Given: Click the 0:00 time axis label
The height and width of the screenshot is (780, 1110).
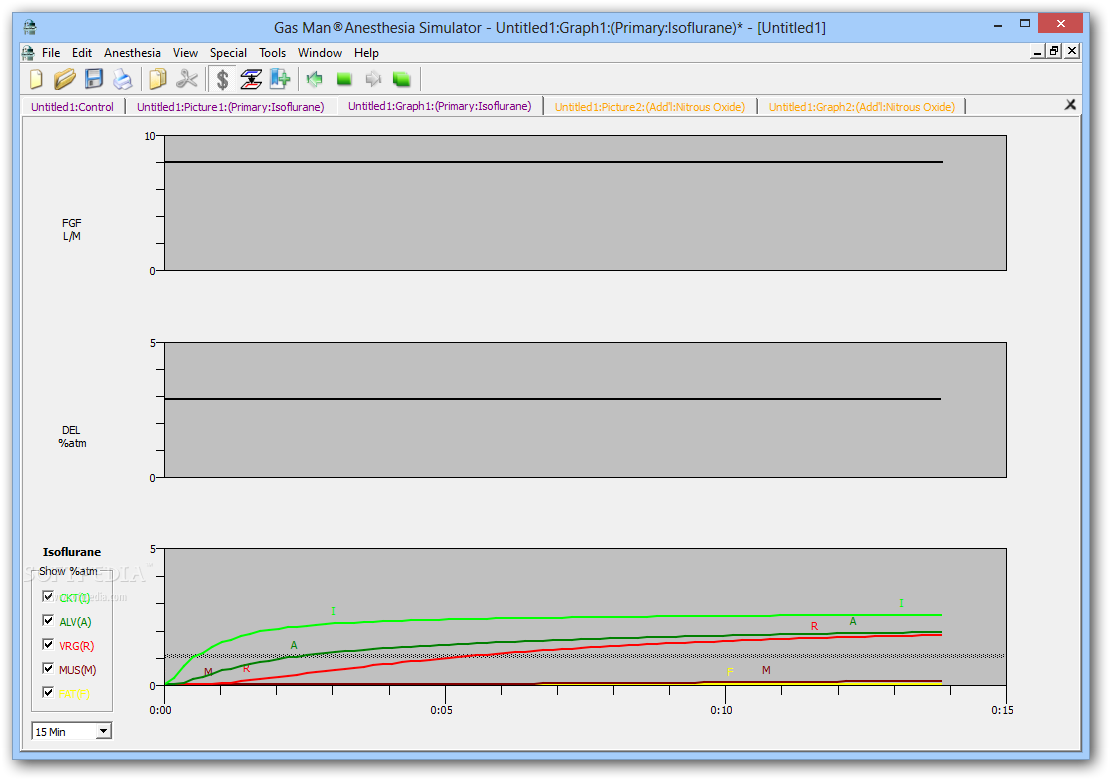Looking at the screenshot, I should (x=161, y=710).
